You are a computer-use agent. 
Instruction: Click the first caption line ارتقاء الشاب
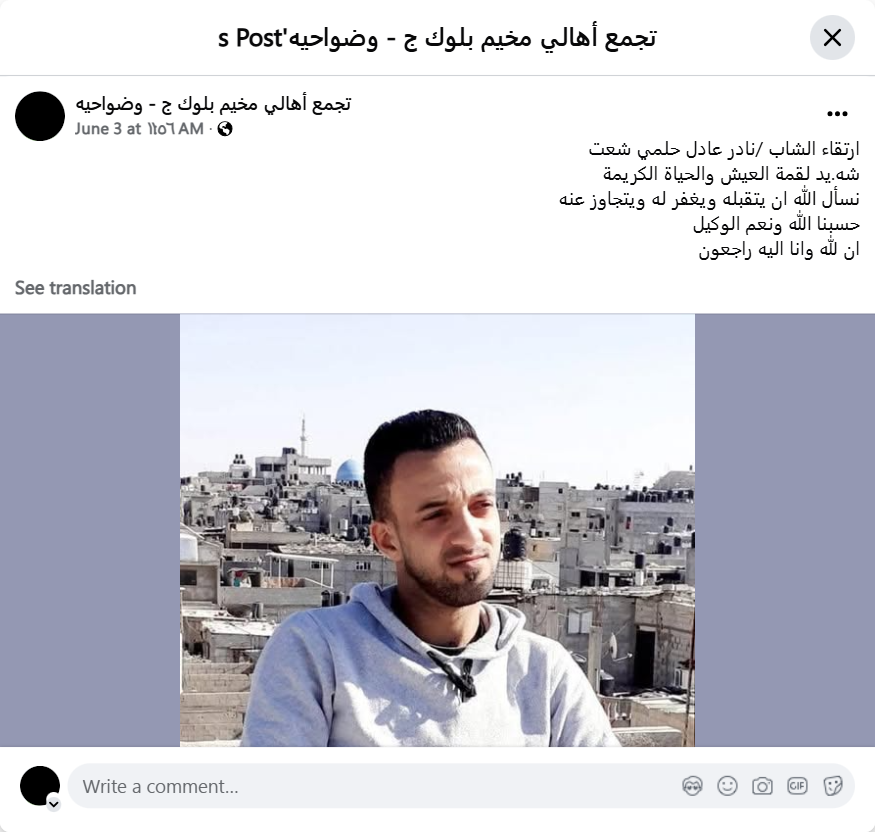point(724,149)
